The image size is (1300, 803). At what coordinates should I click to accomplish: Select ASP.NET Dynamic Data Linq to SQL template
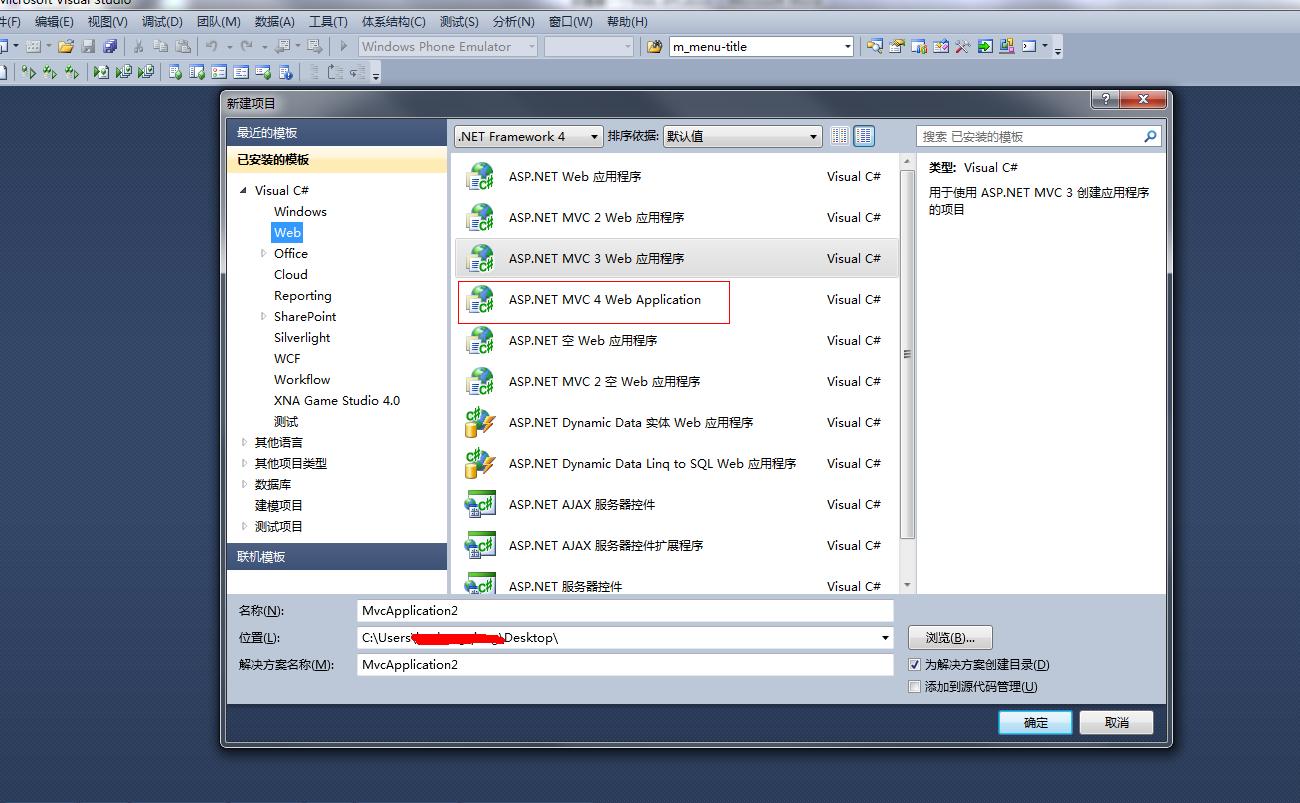coord(677,464)
